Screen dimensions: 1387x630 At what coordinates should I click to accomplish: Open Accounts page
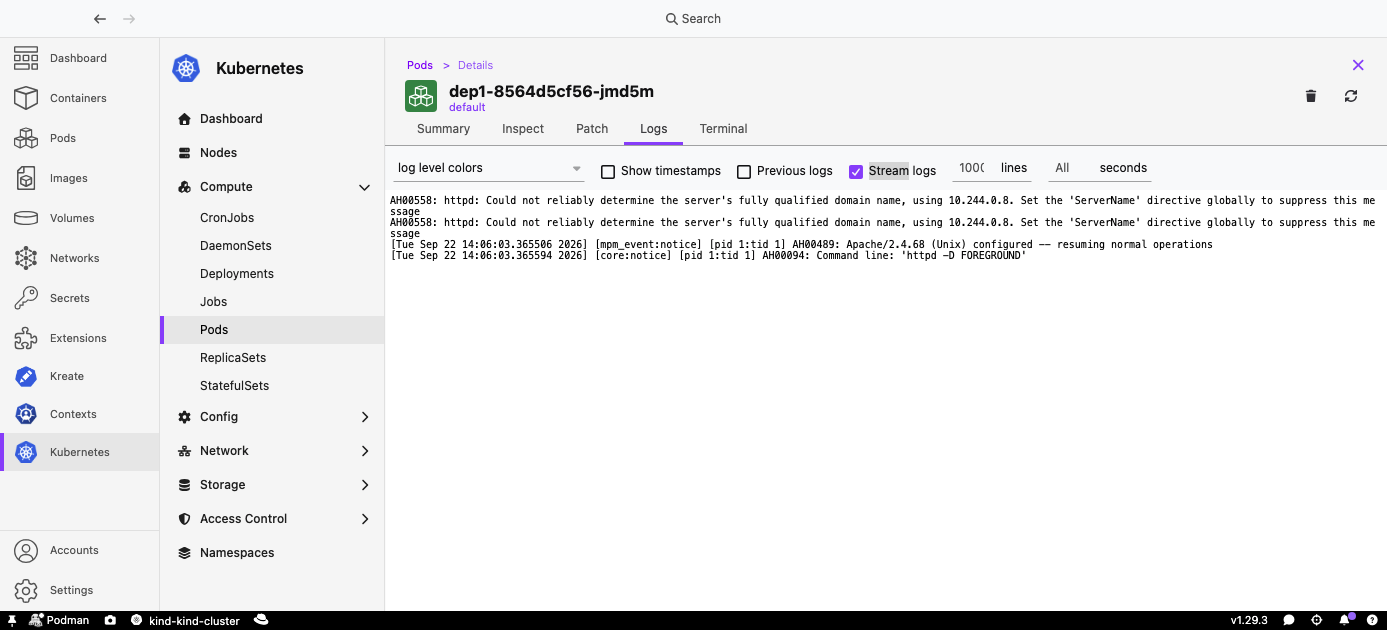[x=79, y=550]
